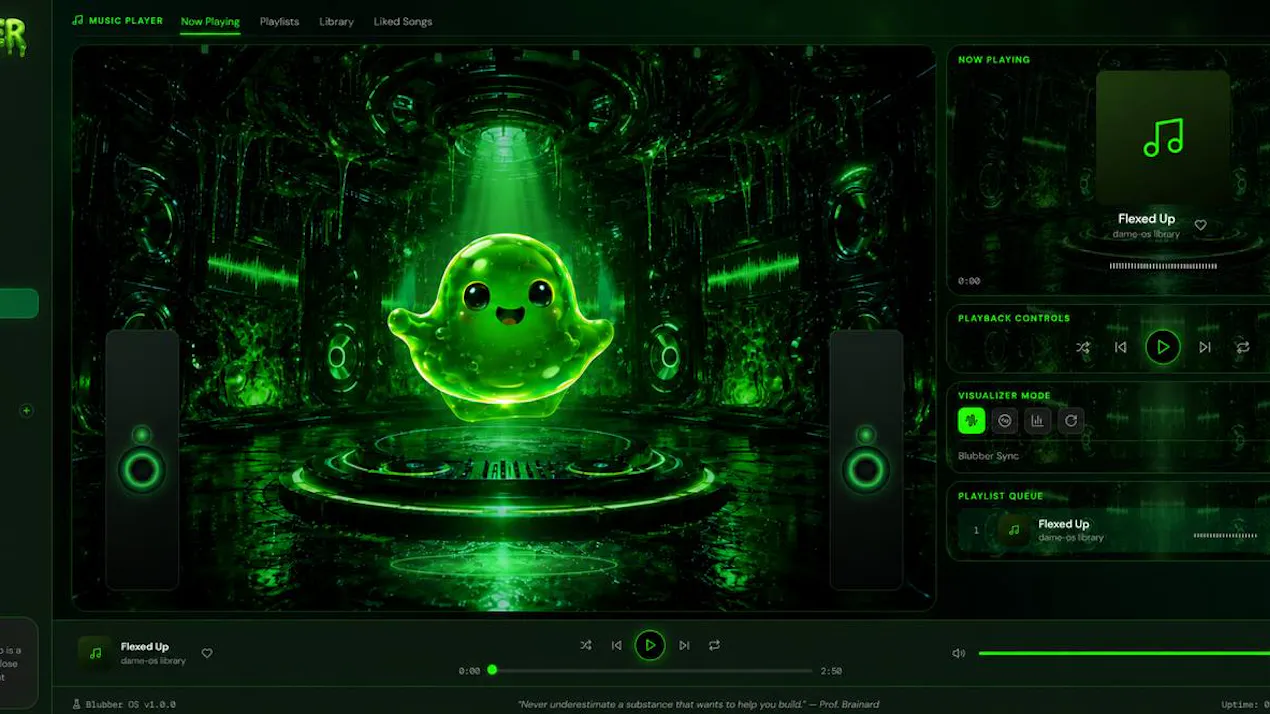This screenshot has width=1270, height=714.
Task: Like Flexed Up via heart in Now Playing card
Action: (x=1201, y=225)
